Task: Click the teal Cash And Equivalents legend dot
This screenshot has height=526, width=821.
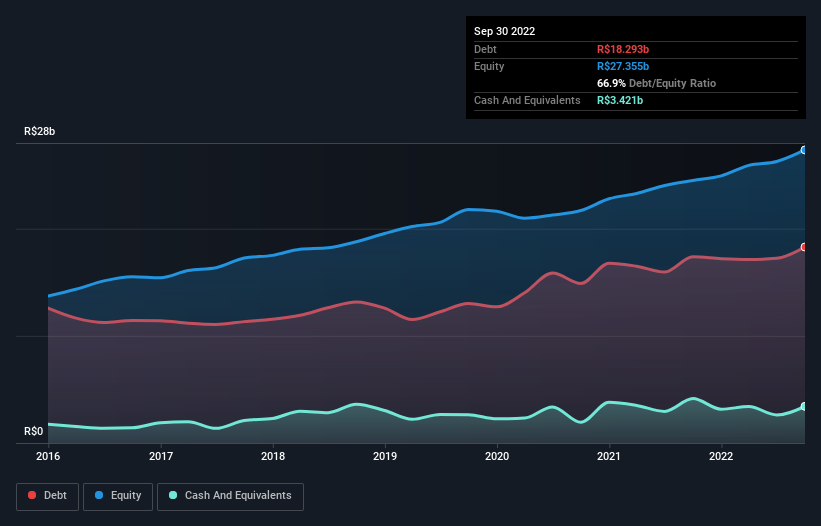Action: (173, 495)
